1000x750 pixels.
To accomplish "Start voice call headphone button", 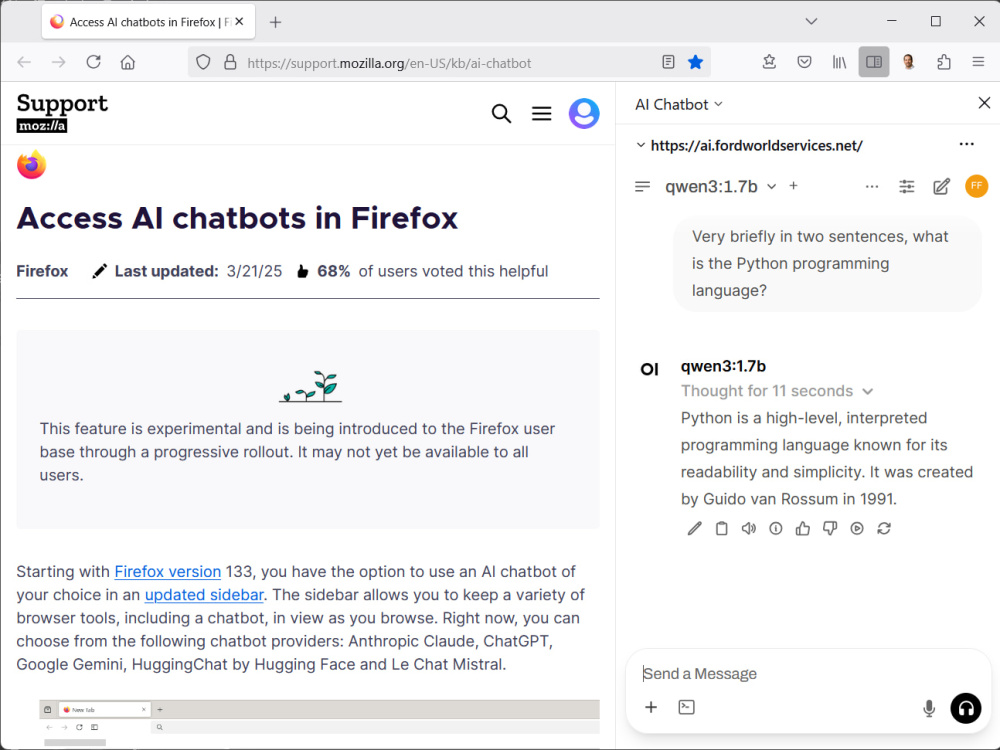I will [x=966, y=708].
